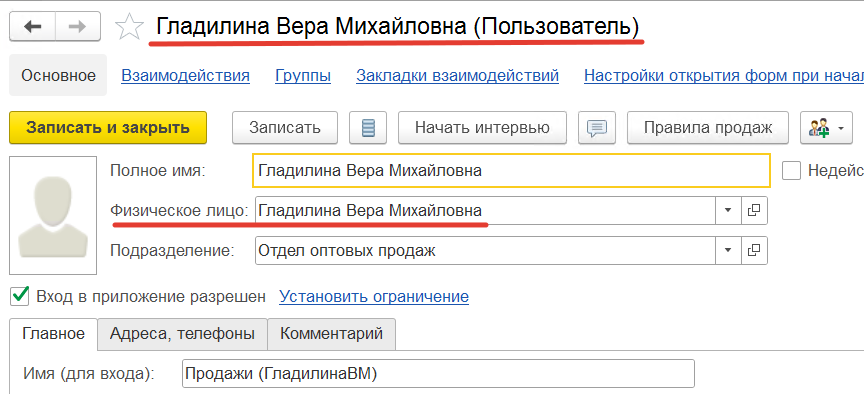Screen dimensions: 864x394
Task: Click into the Физическое лицо field
Action: click(x=485, y=210)
